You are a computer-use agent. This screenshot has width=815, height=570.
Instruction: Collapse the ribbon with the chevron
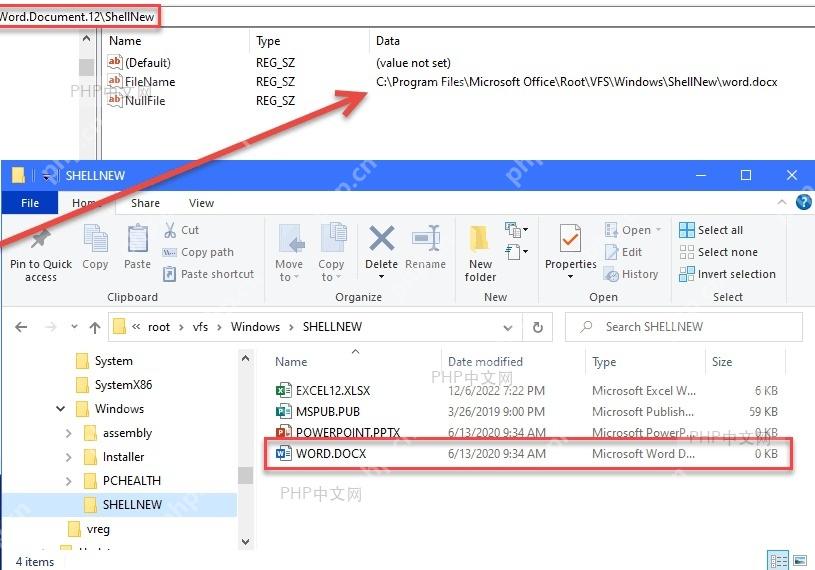pyautogui.click(x=781, y=203)
